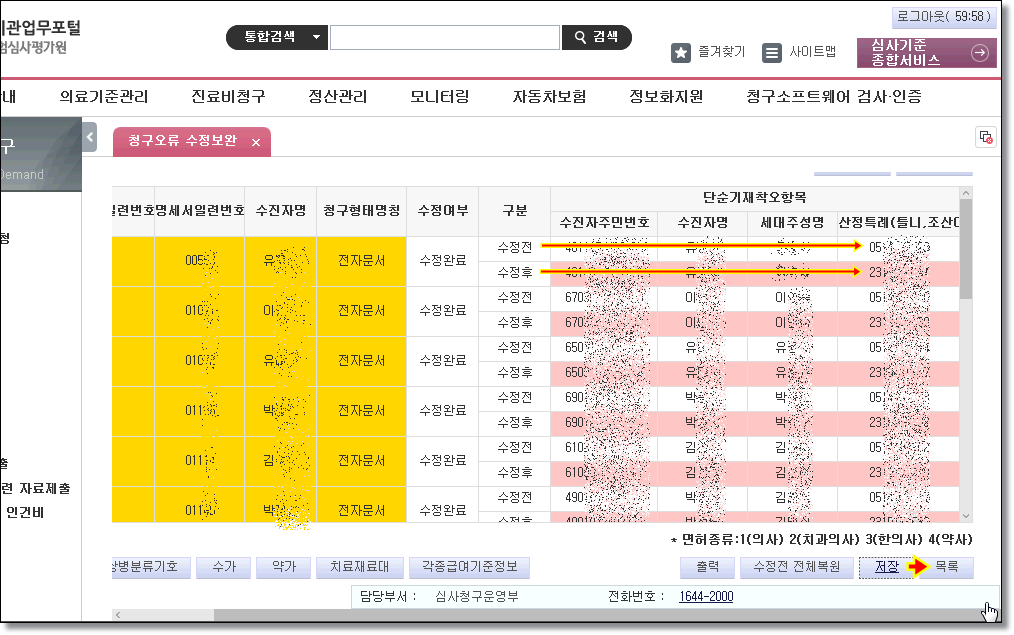
Task: Open the 각종급여기준정보 button
Action: (x=469, y=567)
